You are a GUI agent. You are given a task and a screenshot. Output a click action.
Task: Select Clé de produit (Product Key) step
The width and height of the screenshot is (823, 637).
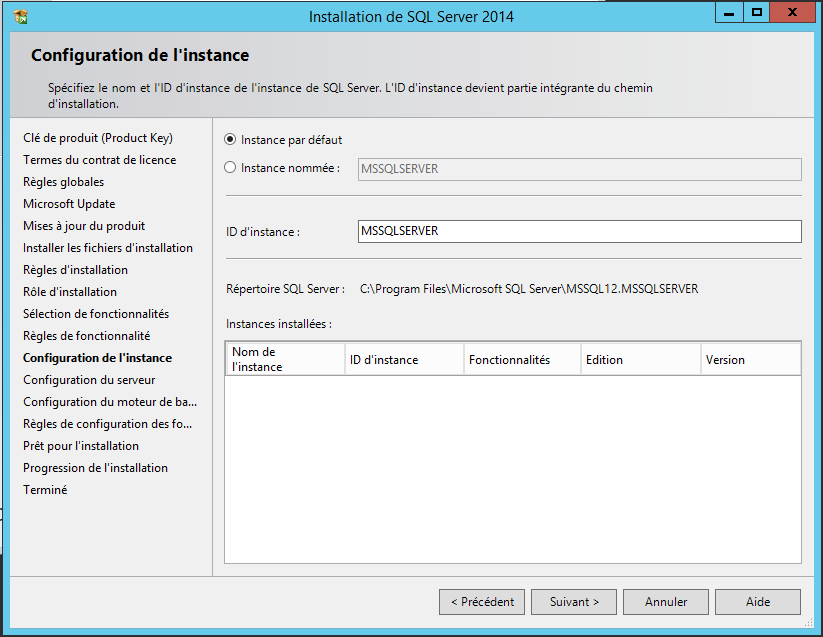[98, 138]
